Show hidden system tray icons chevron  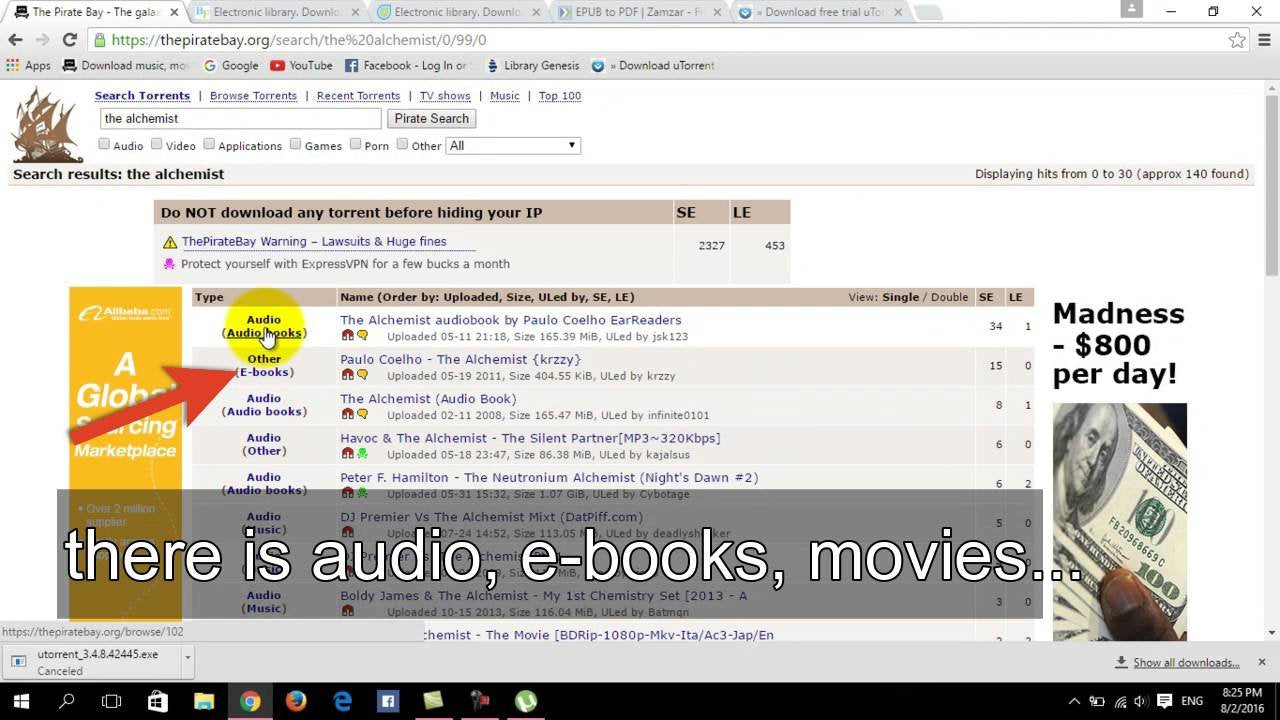[x=1074, y=701]
